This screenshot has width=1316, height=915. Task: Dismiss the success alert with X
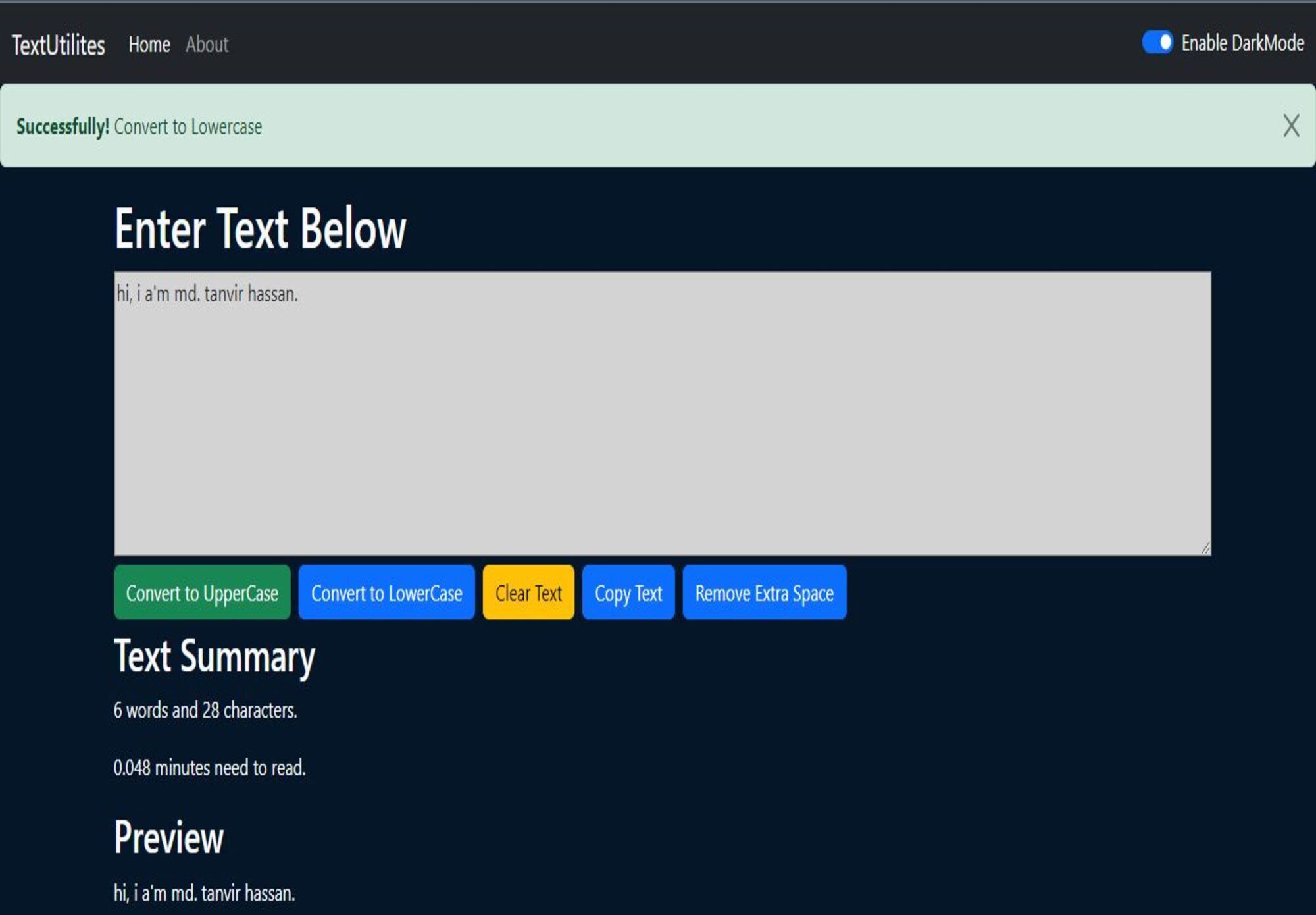coord(1290,125)
